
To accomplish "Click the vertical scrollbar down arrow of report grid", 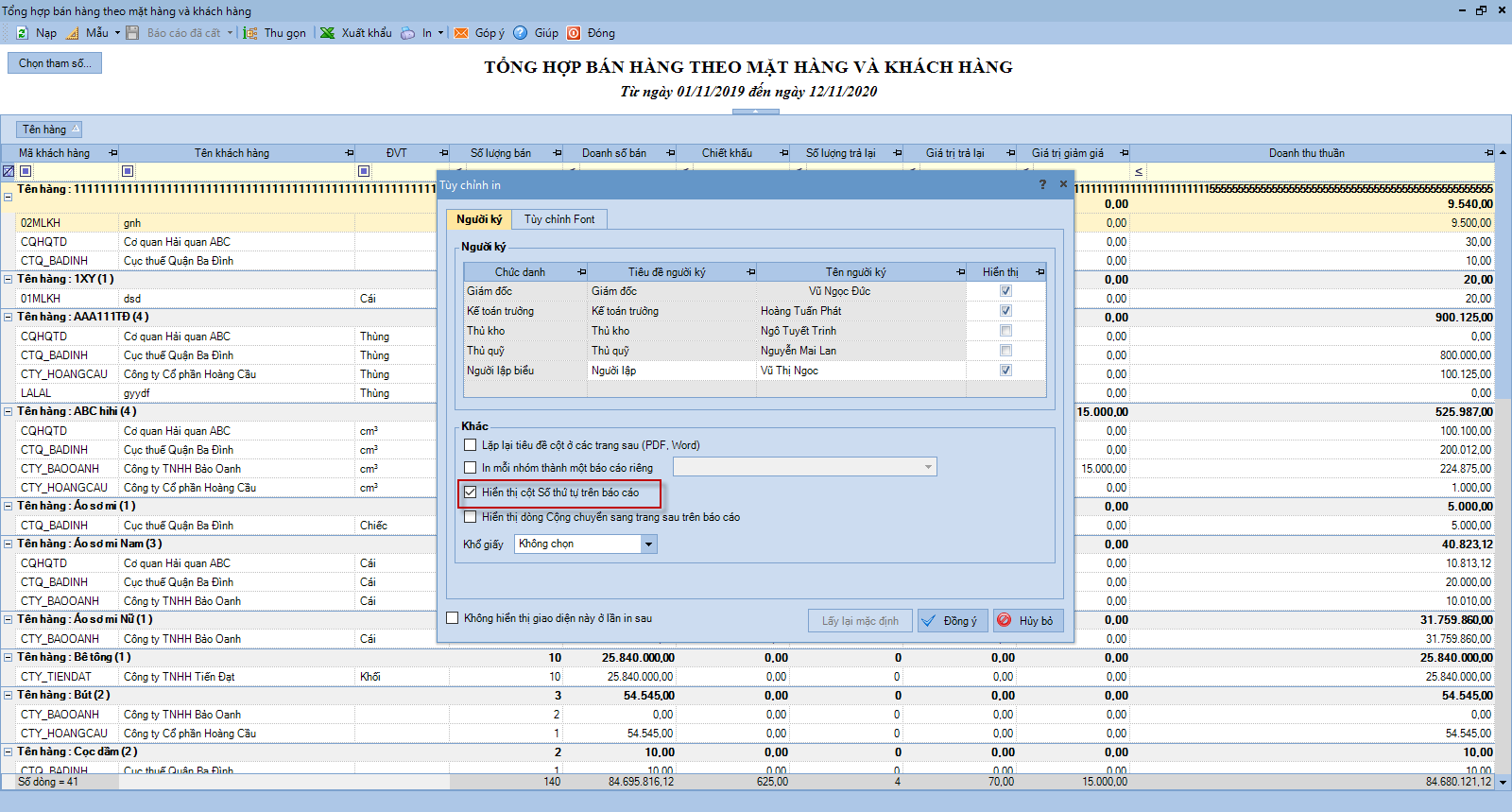I will coord(1503,782).
